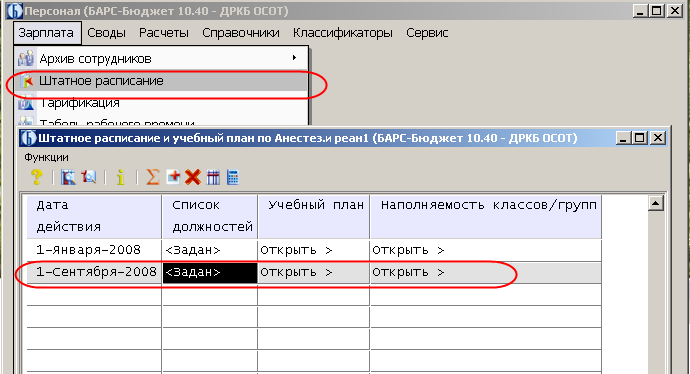Select the Тарификация menu entry
The height and width of the screenshot is (374, 690).
click(162, 103)
